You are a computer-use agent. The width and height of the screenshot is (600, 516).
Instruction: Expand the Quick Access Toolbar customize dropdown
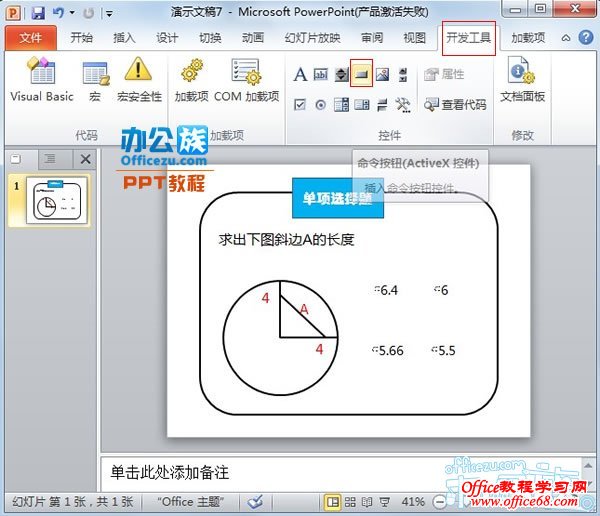[x=108, y=14]
